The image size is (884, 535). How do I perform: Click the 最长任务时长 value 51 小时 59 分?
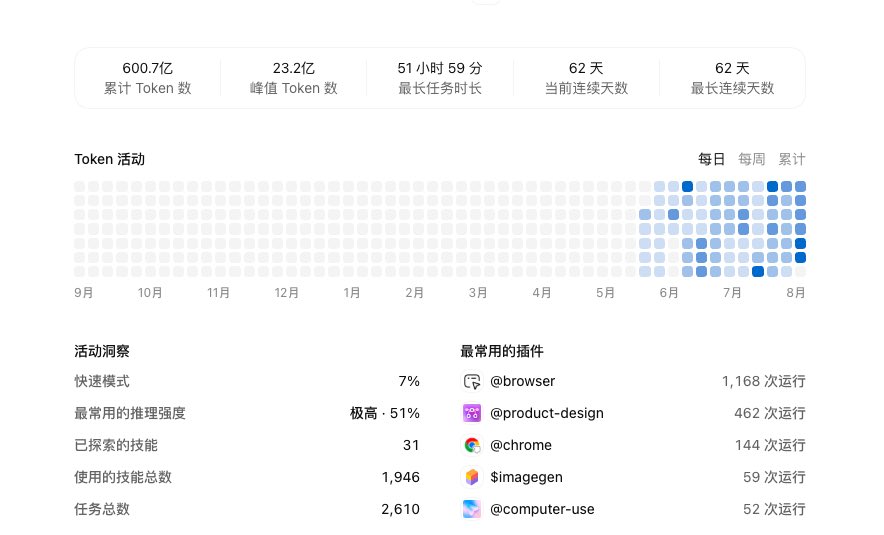440,68
